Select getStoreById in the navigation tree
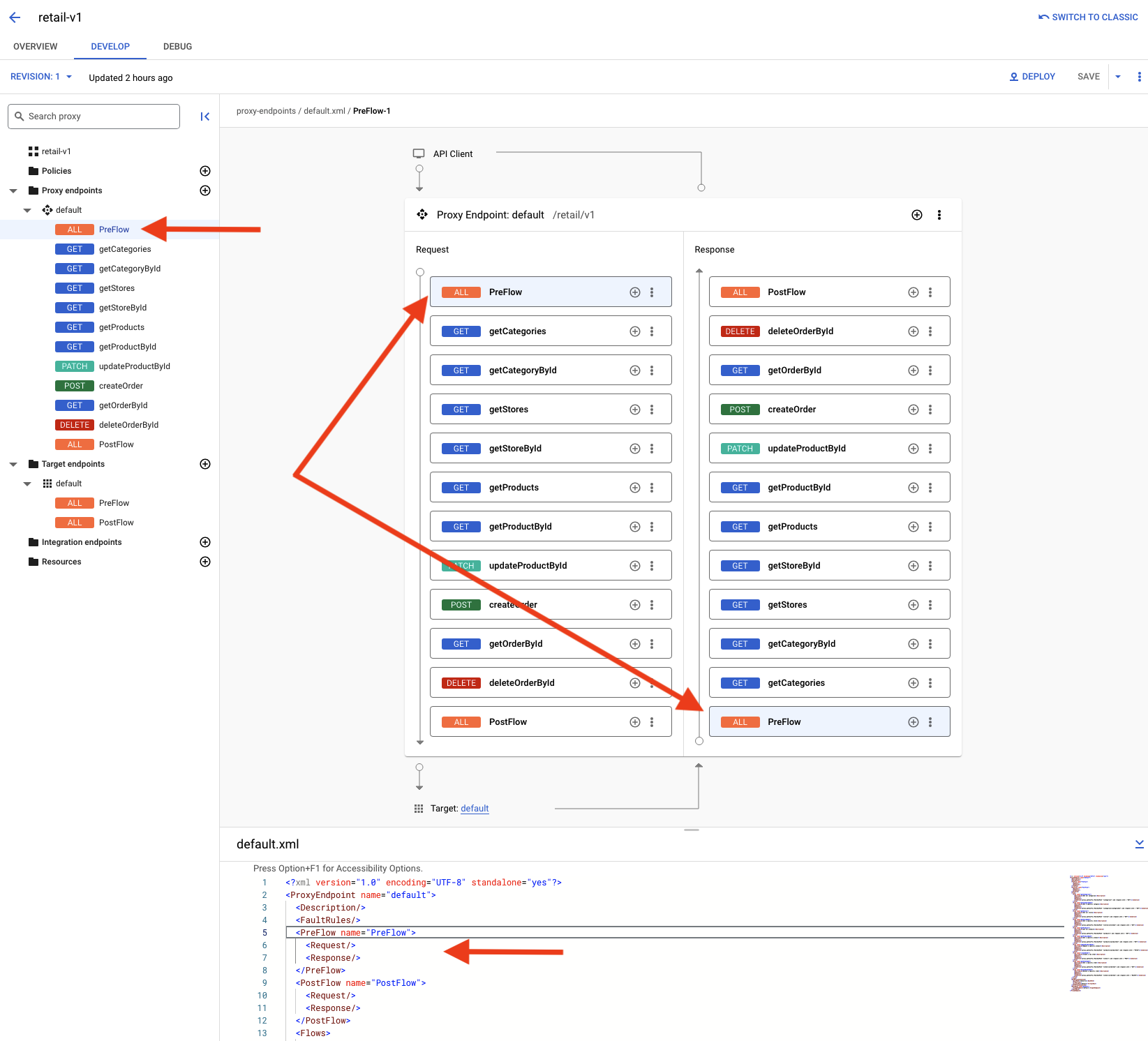1148x1041 pixels. [x=123, y=308]
